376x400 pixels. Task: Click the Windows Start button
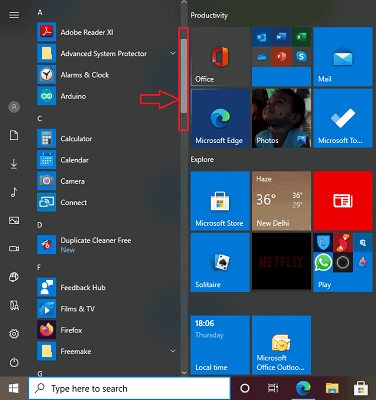14,388
